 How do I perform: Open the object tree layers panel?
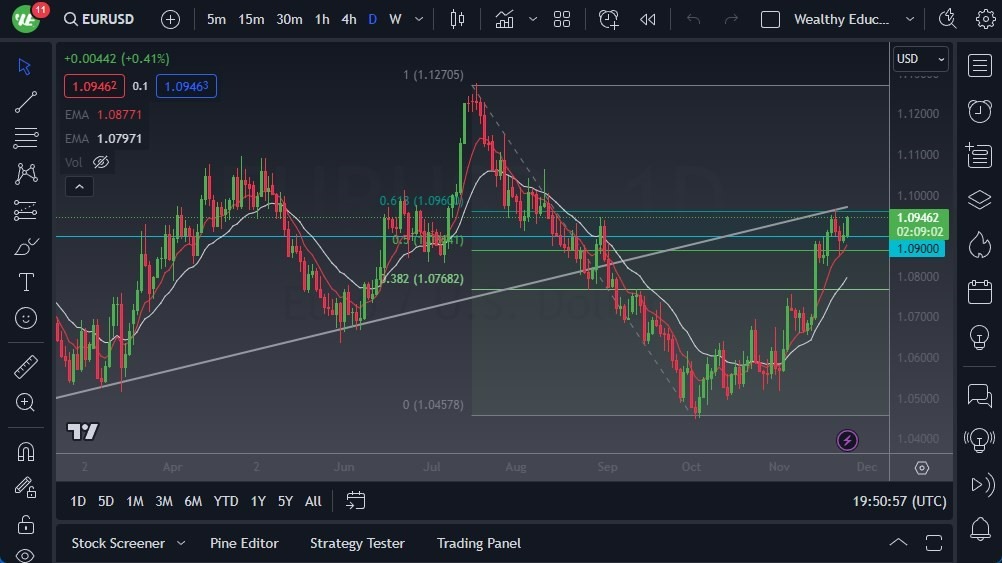tap(980, 200)
